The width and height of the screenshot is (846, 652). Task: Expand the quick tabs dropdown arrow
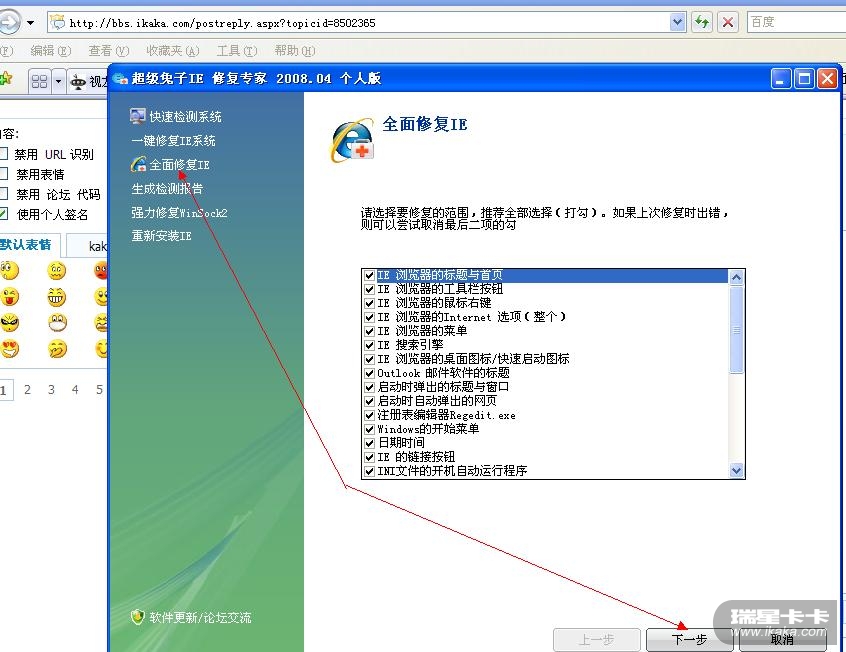coord(58,82)
